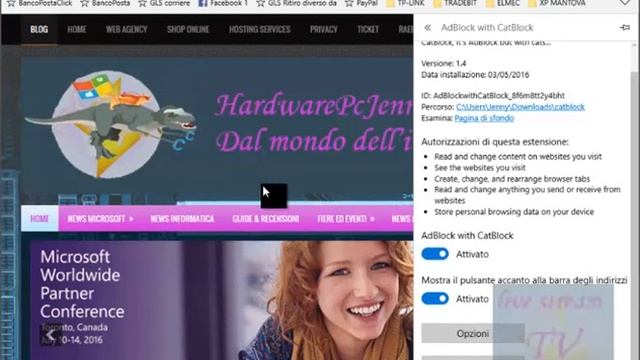Toggle the AdBlock with CatBlock Attivato switch
Viewport: 640px width, 360px height.
coord(435,254)
